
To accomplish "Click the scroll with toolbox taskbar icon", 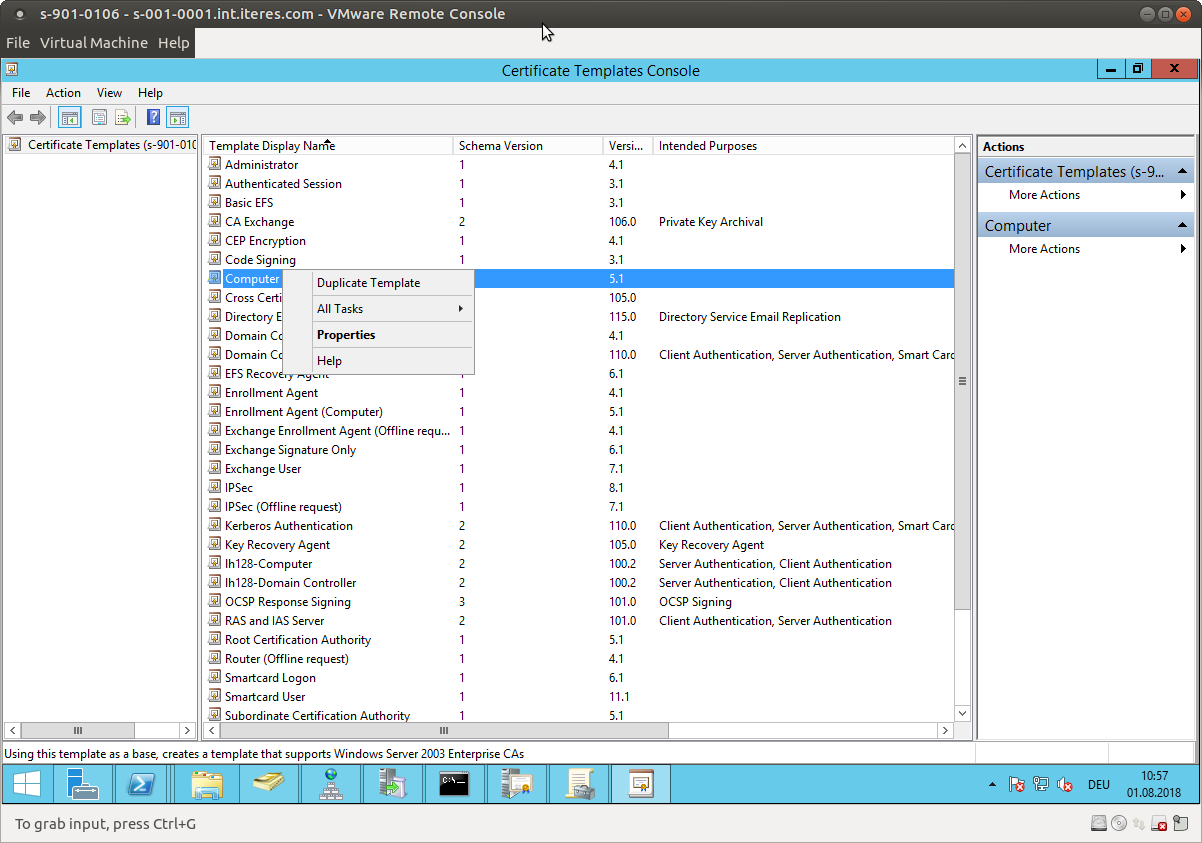I will [579, 785].
